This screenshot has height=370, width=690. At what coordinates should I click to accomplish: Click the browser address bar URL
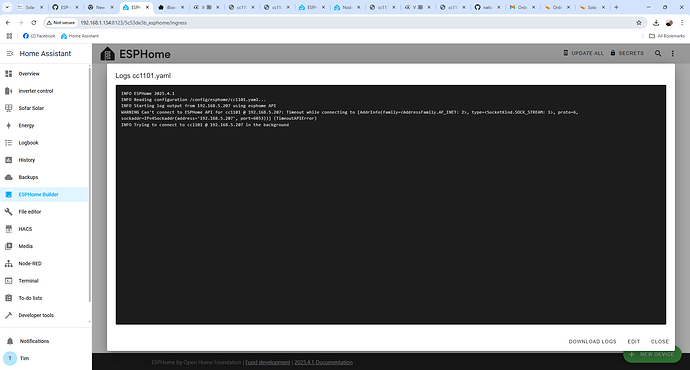(x=133, y=22)
